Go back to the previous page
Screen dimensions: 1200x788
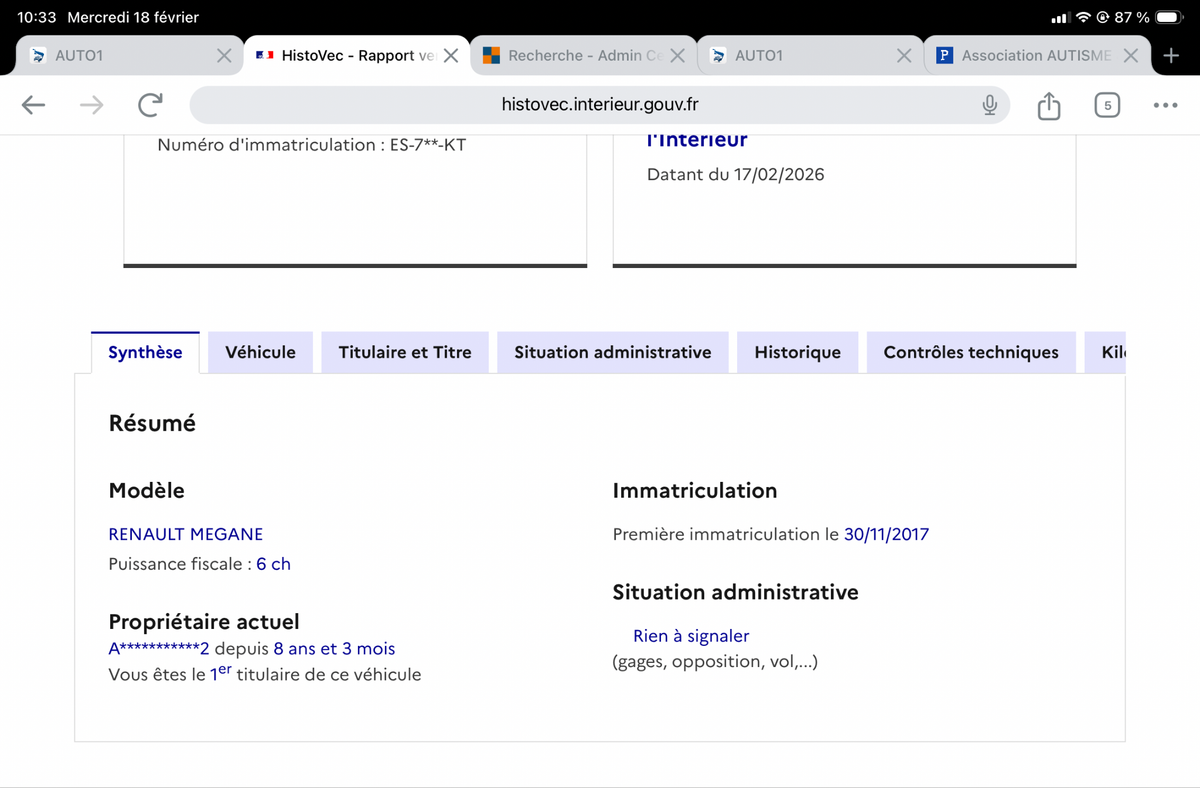coord(33,105)
